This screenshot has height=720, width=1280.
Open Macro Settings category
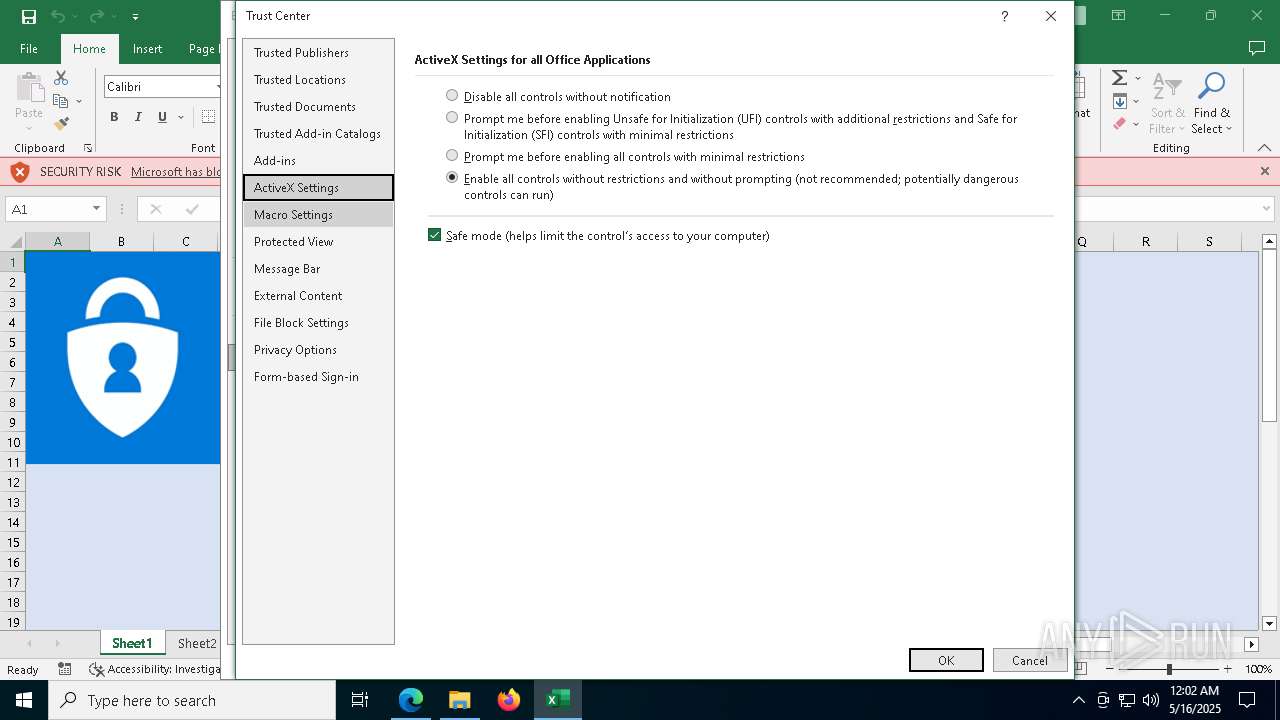tap(318, 214)
